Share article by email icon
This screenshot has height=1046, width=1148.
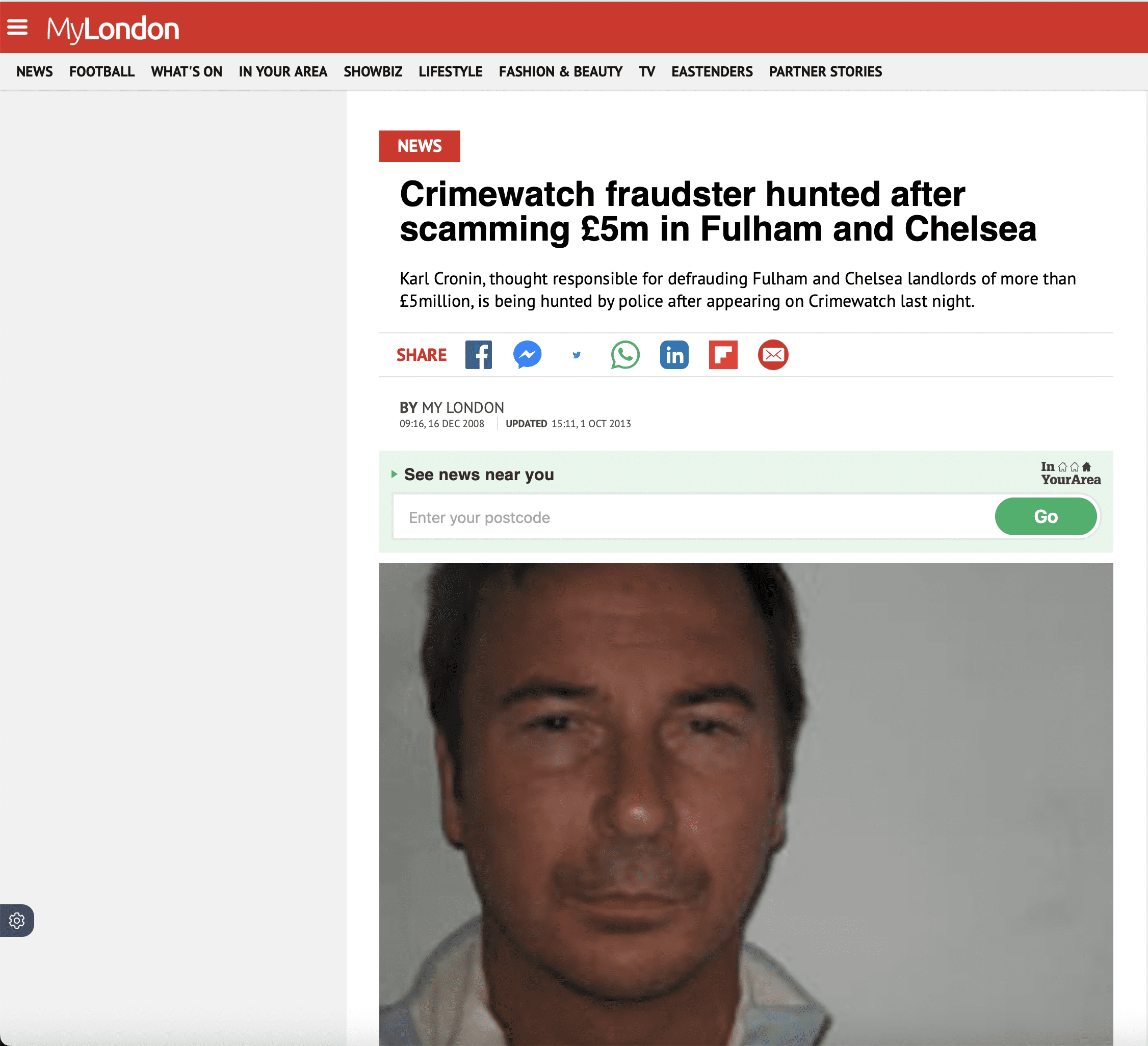point(773,355)
